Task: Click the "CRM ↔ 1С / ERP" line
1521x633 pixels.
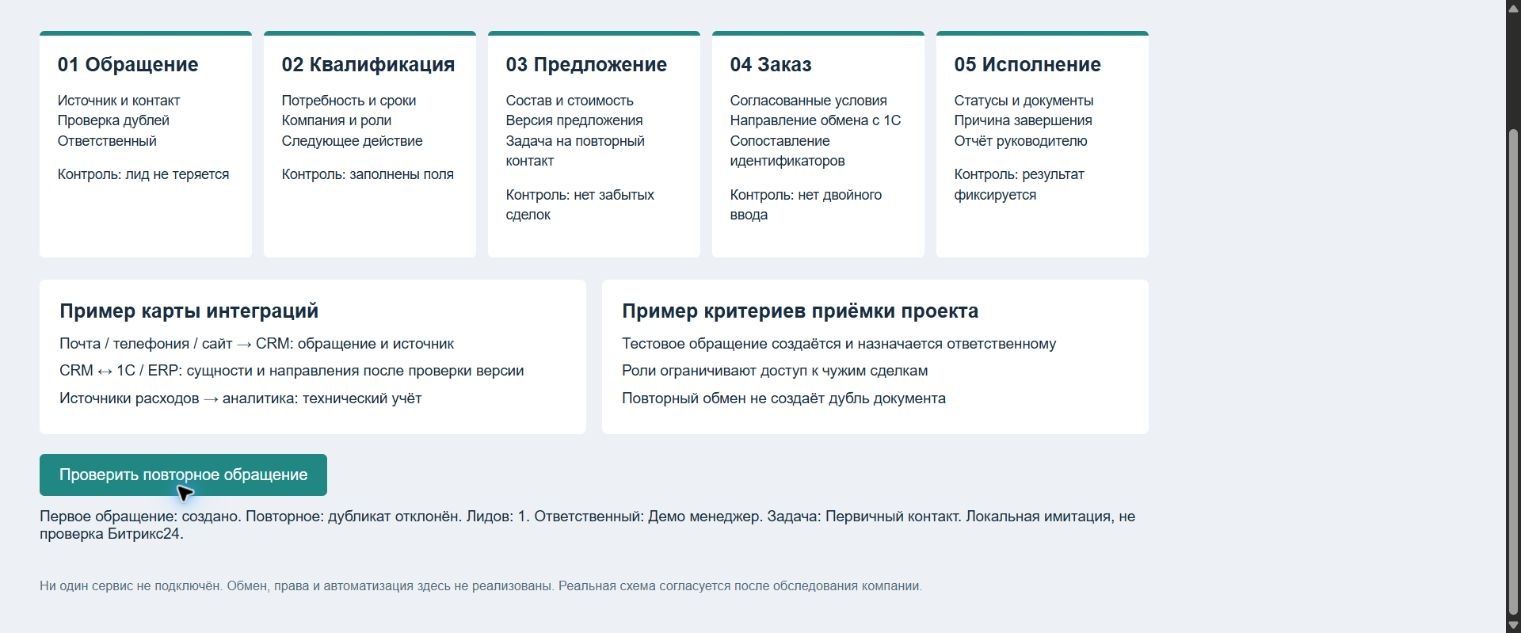Action: tap(292, 371)
